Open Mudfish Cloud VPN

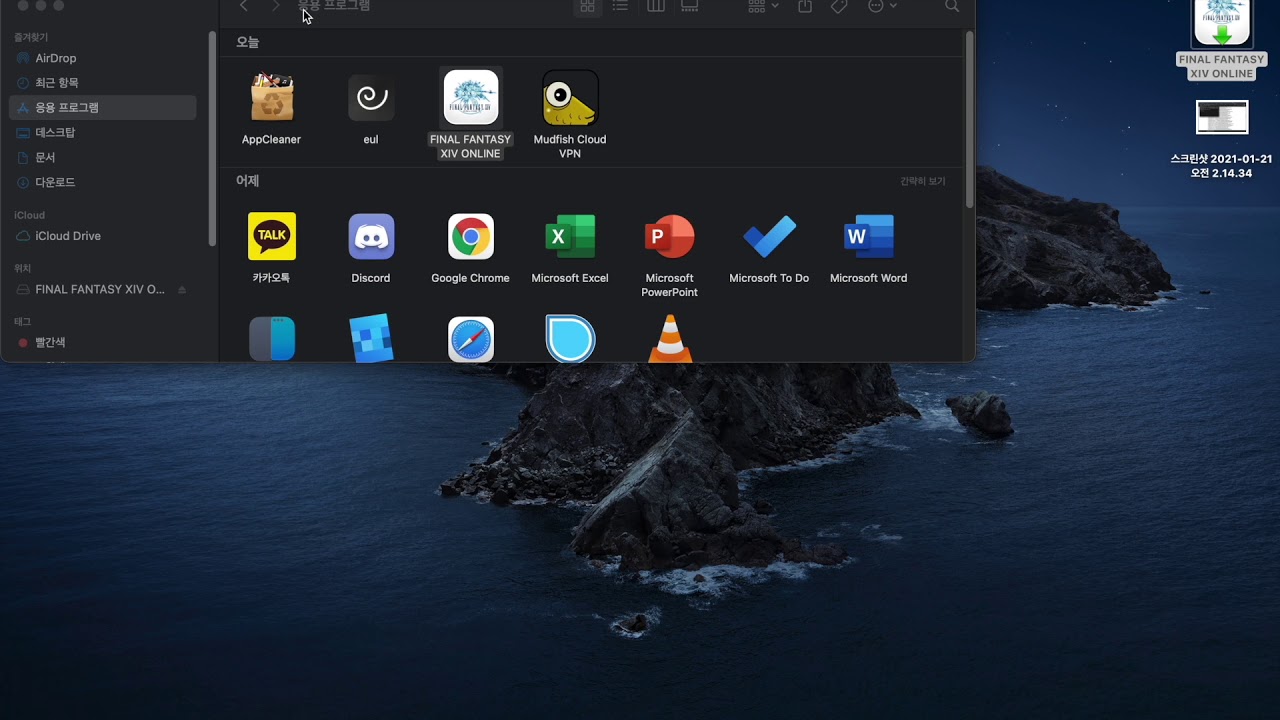[x=570, y=98]
